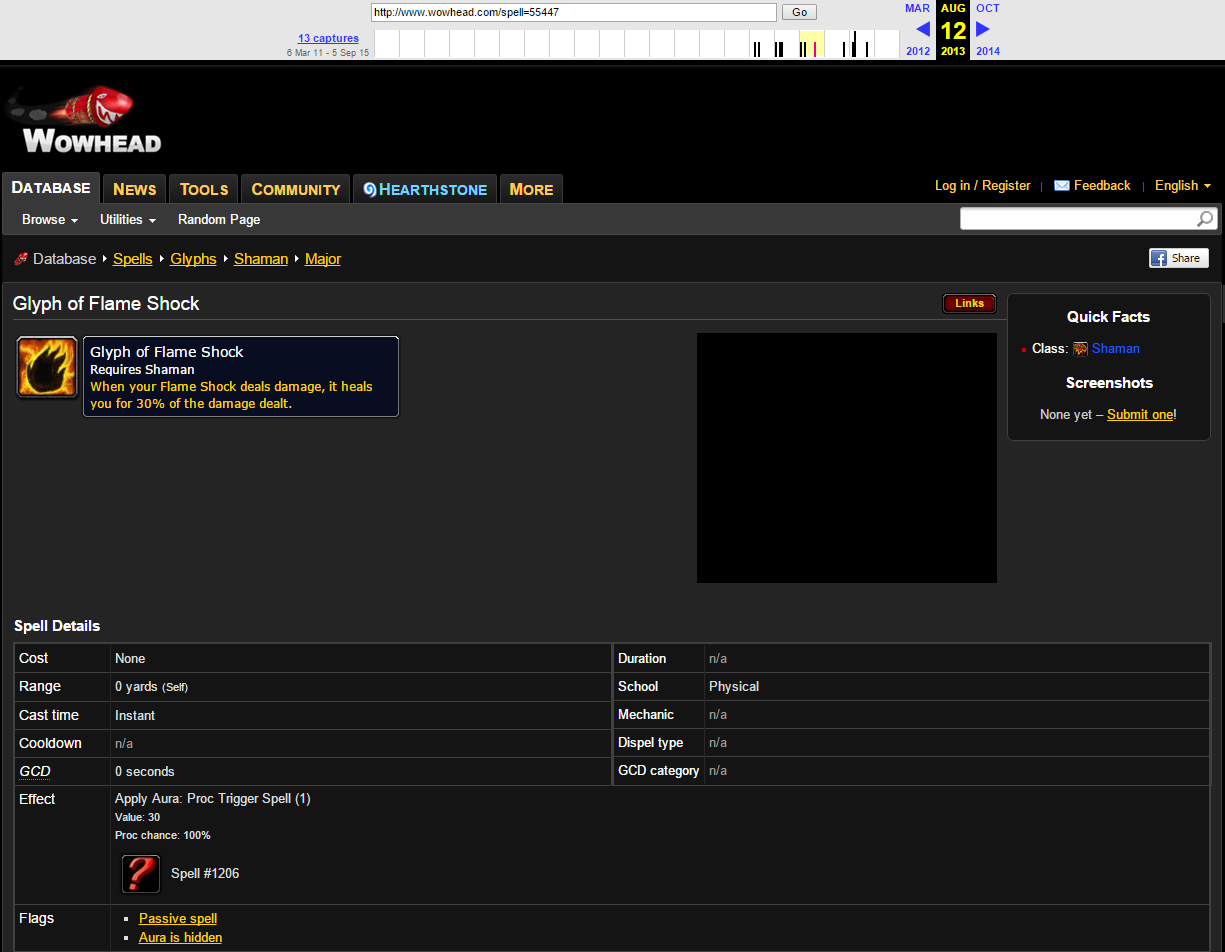Click the Quick Facts heading

coord(1108,317)
